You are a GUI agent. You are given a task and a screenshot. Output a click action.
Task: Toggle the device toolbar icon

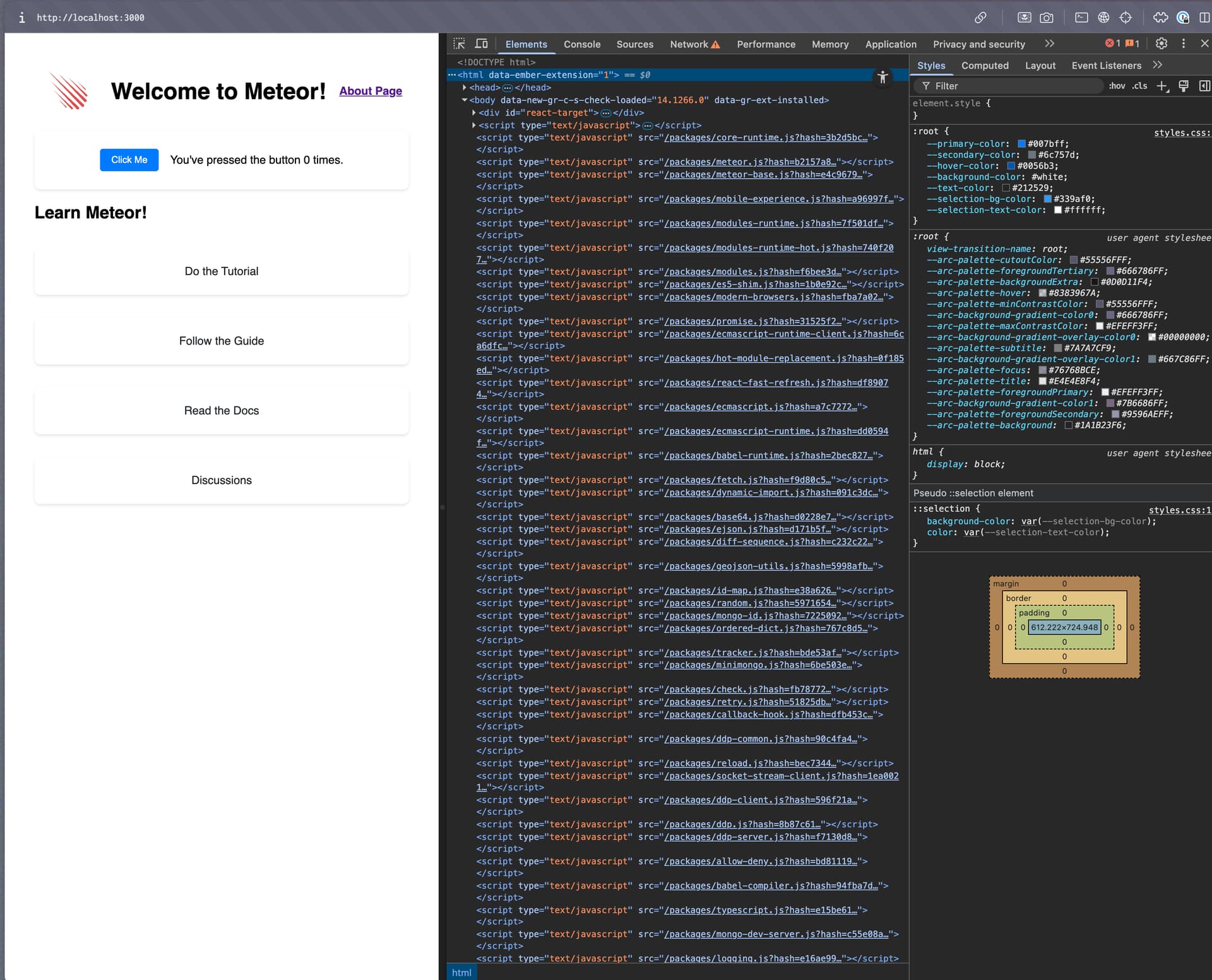(481, 44)
